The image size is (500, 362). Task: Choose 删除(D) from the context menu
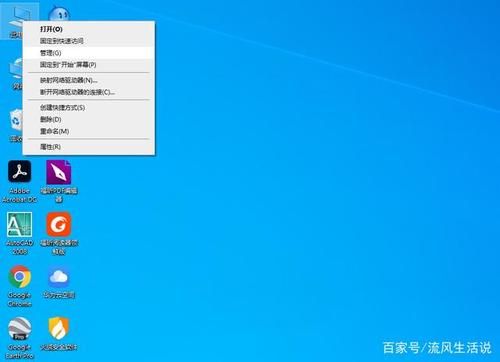(x=88, y=119)
